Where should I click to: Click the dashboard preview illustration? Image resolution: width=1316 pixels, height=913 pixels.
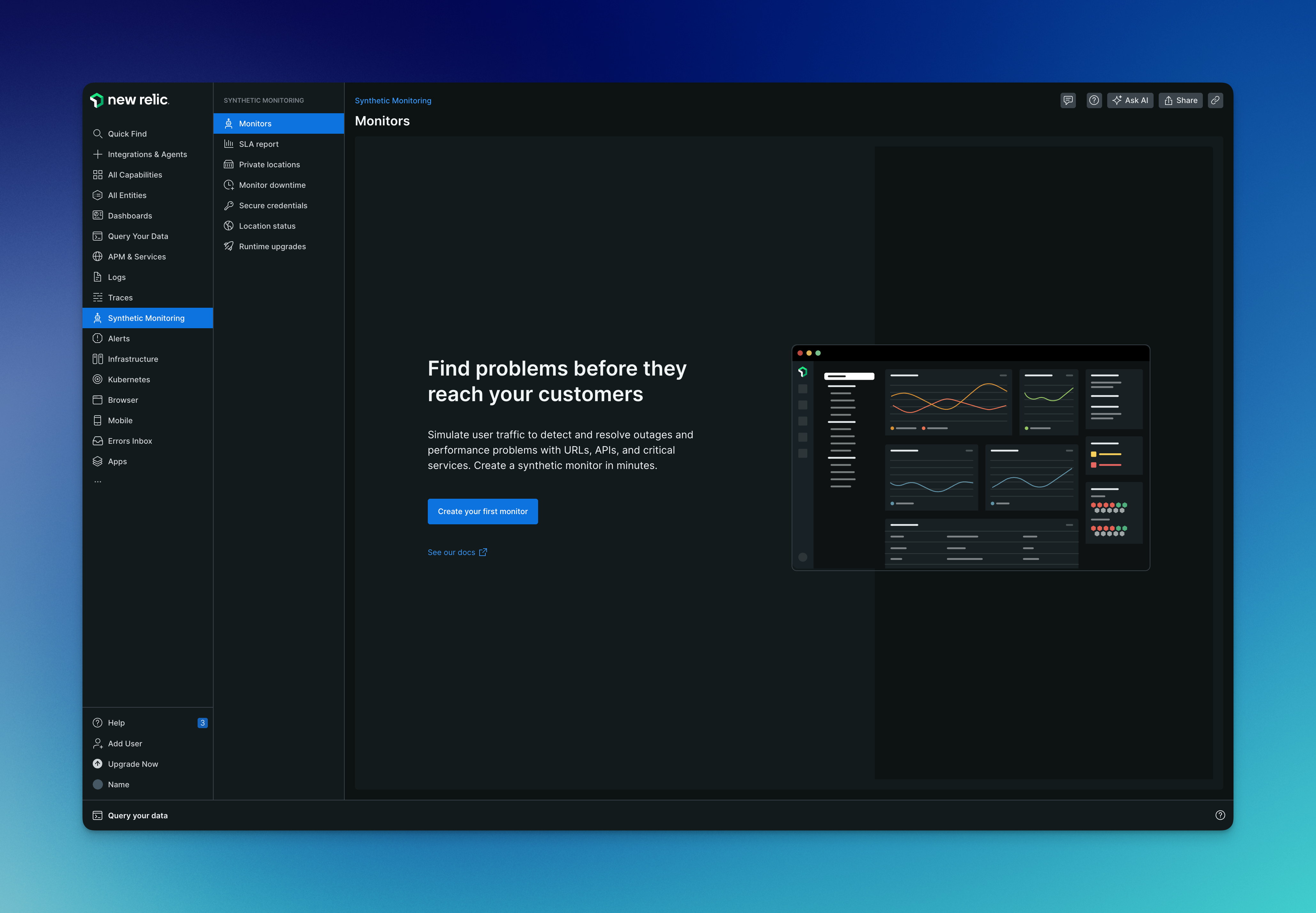970,458
